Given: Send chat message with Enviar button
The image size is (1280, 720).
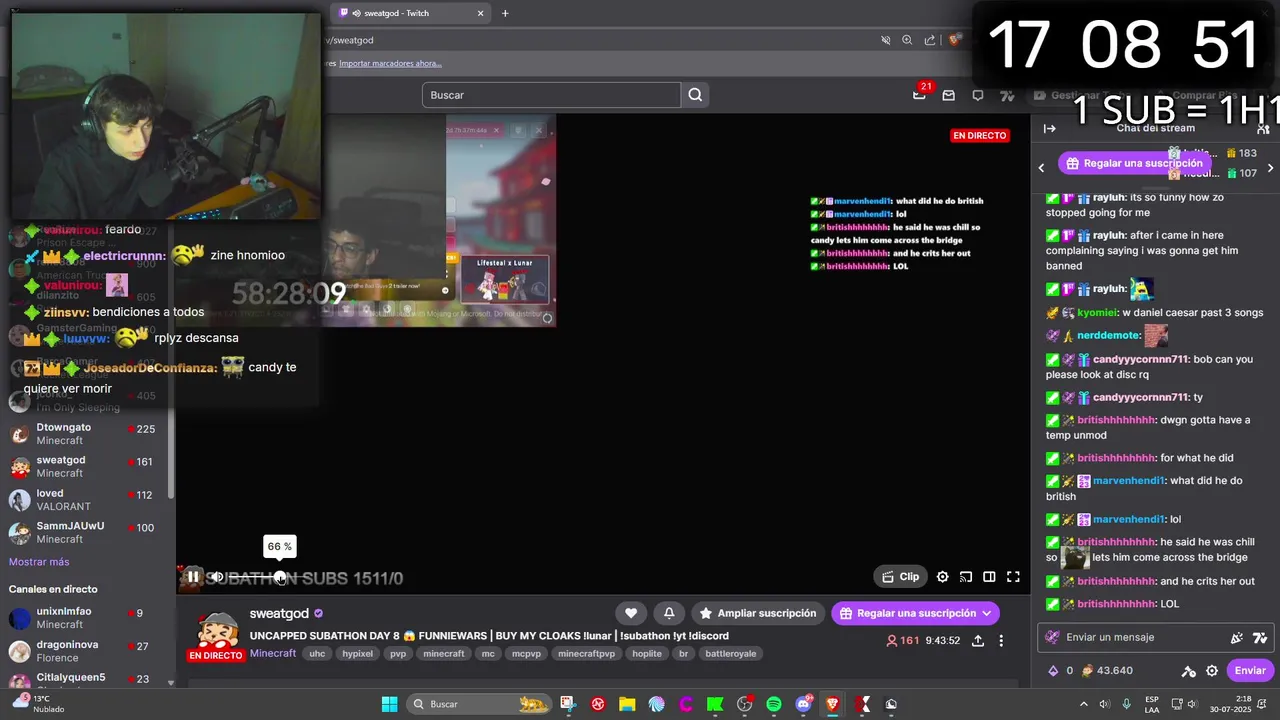Looking at the screenshot, I should coord(1250,670).
